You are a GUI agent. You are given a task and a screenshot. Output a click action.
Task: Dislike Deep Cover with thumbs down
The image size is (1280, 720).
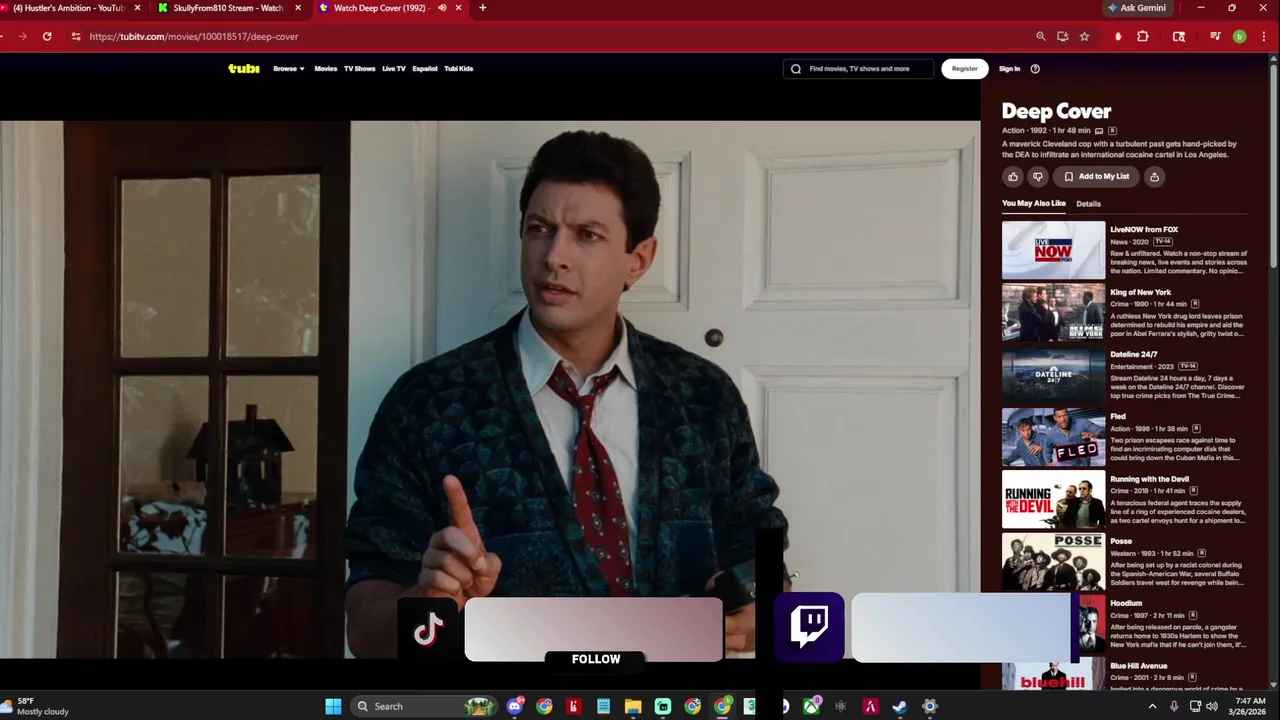click(x=1037, y=176)
